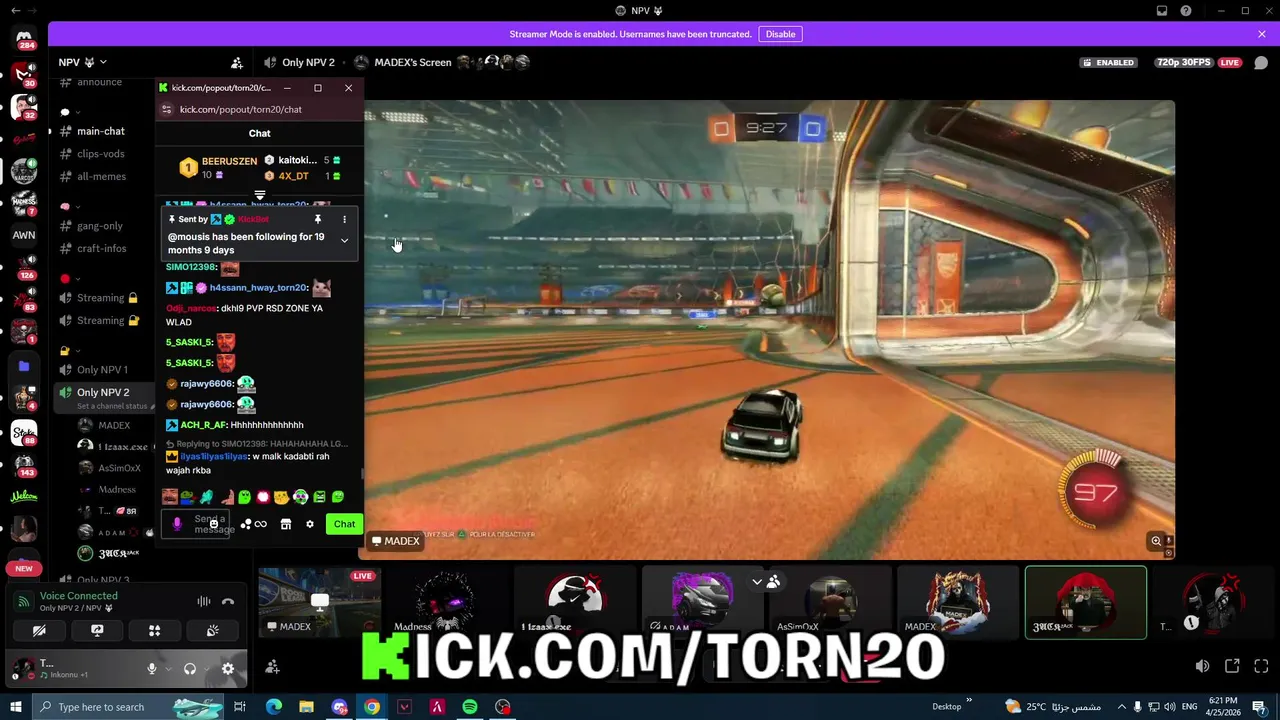1280x720 pixels.
Task: Adjust stream volume speaker icon
Action: (x=1202, y=666)
